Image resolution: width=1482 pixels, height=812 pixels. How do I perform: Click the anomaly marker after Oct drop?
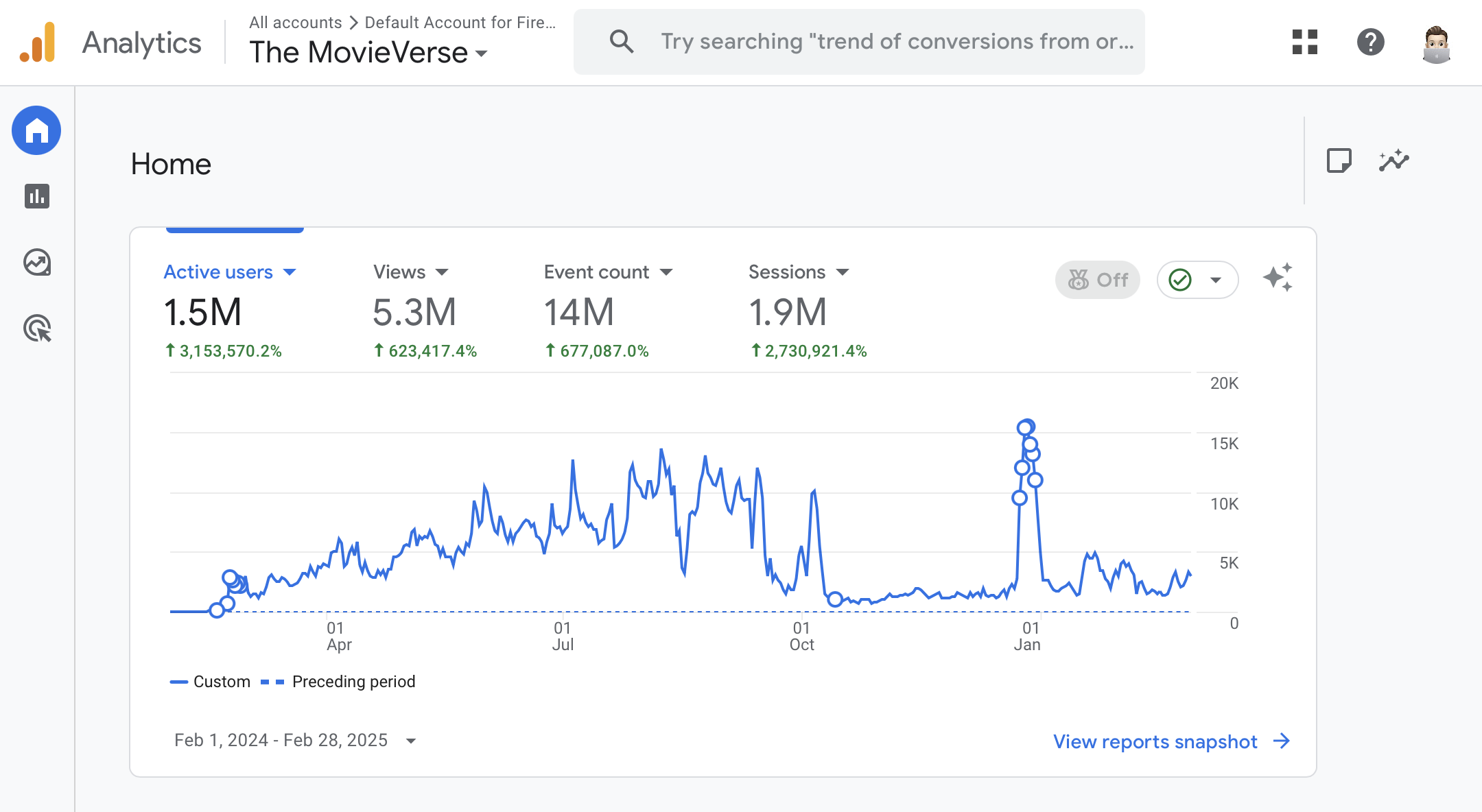coord(835,599)
